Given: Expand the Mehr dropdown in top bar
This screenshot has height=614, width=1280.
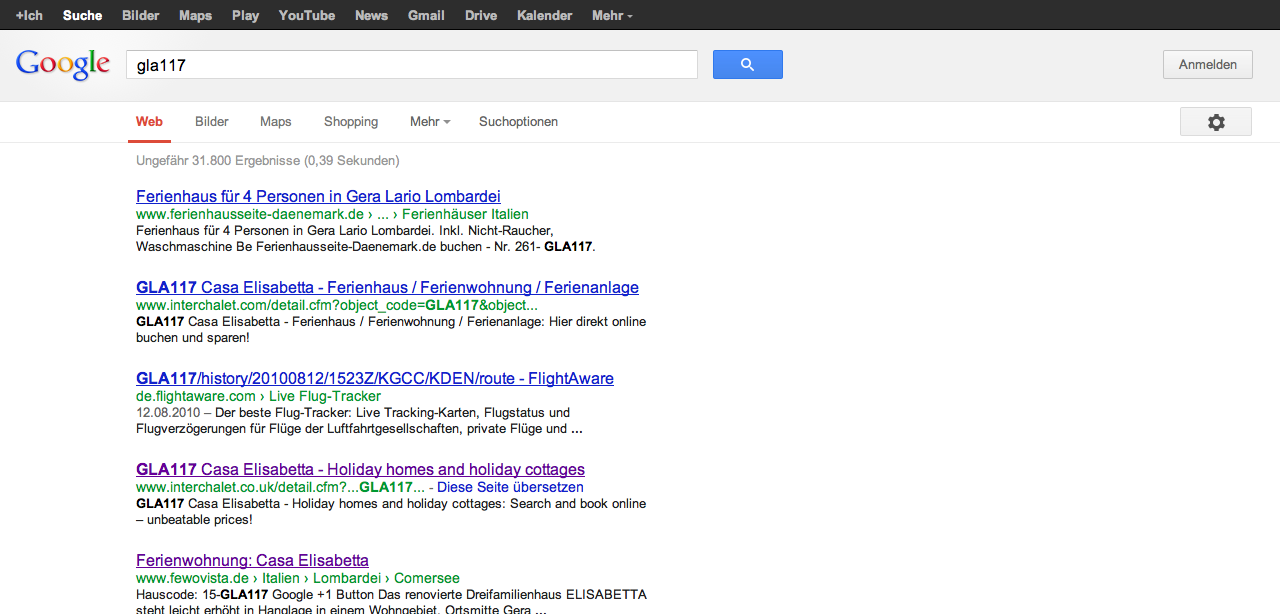Looking at the screenshot, I should tap(612, 15).
